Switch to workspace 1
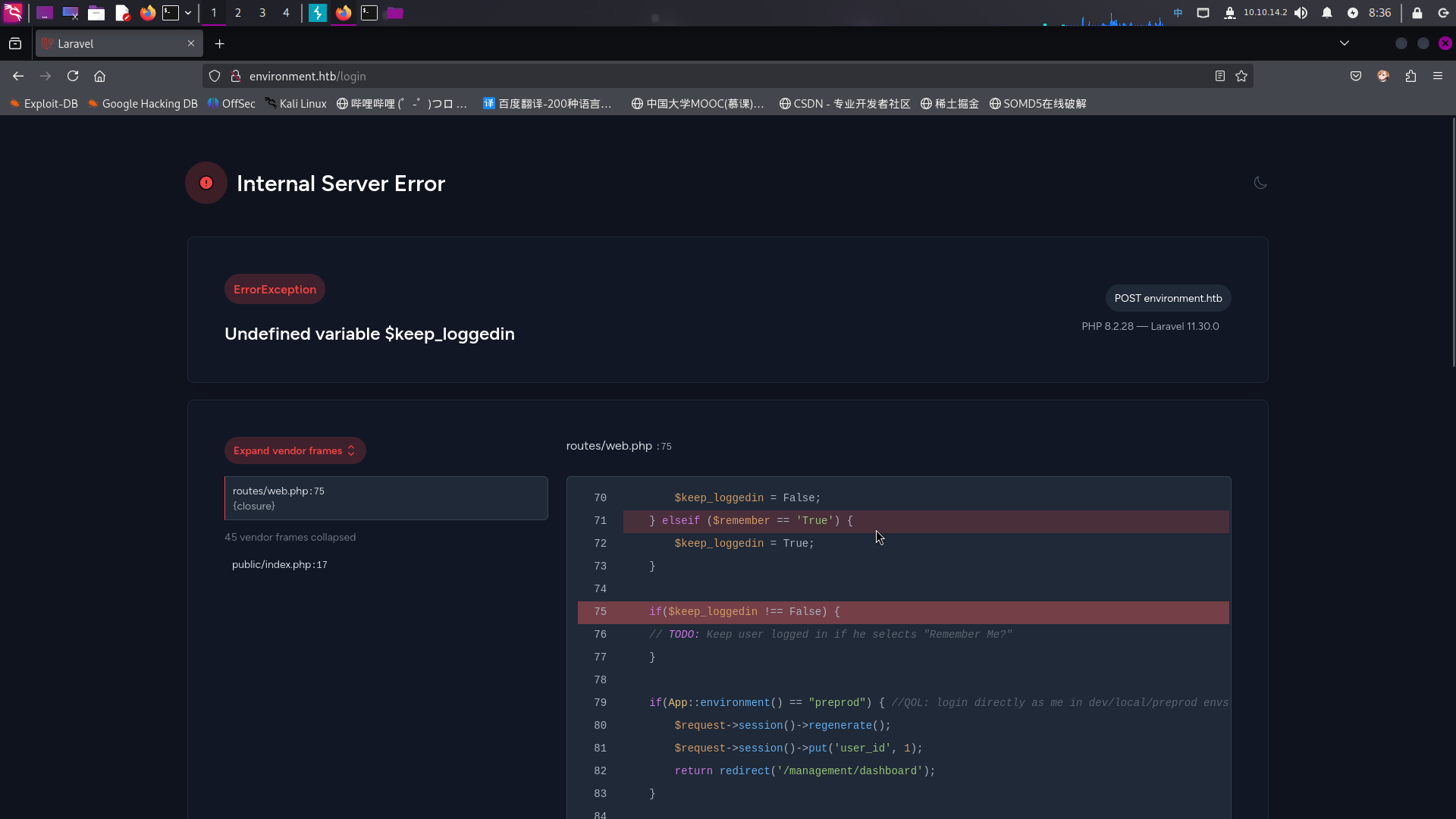The height and width of the screenshot is (819, 1456). point(214,13)
